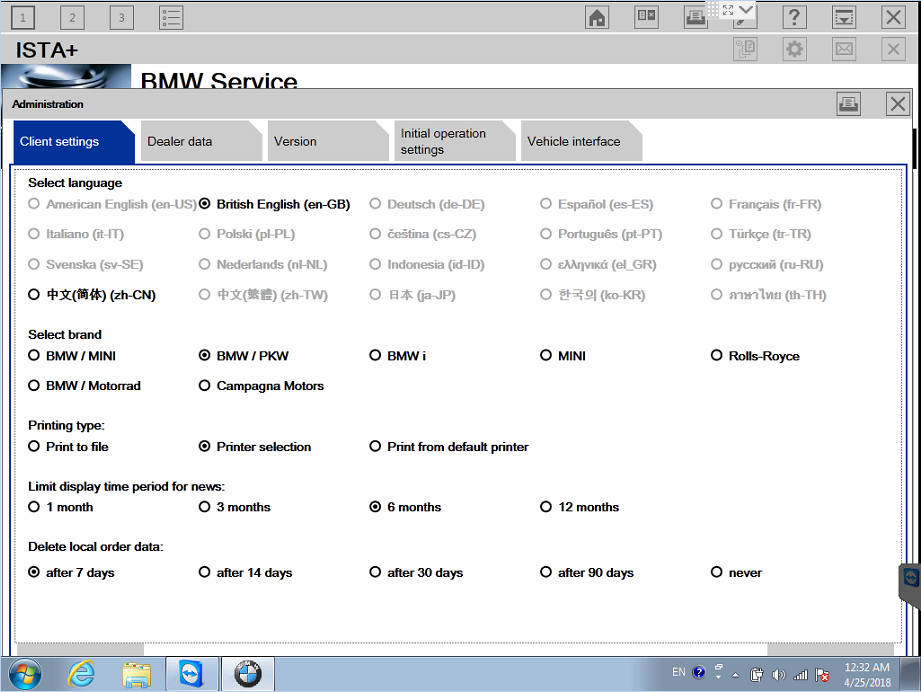Open Initial operation settings tab

coord(455,142)
